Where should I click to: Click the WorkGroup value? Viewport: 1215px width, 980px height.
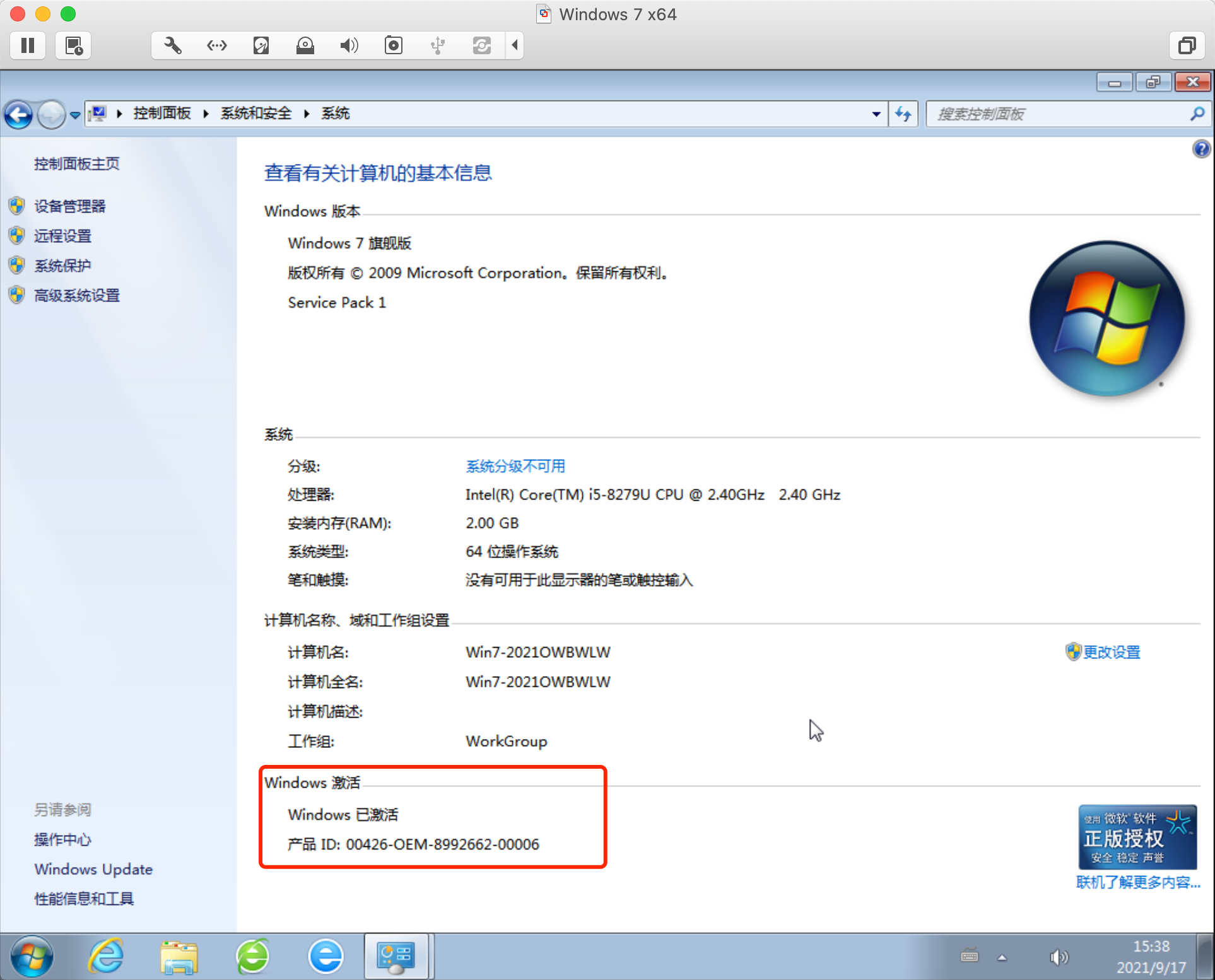pos(507,741)
